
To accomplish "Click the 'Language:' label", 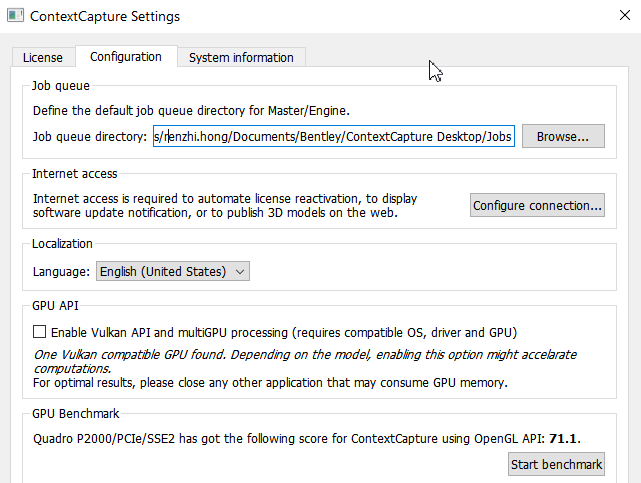I will [61, 272].
